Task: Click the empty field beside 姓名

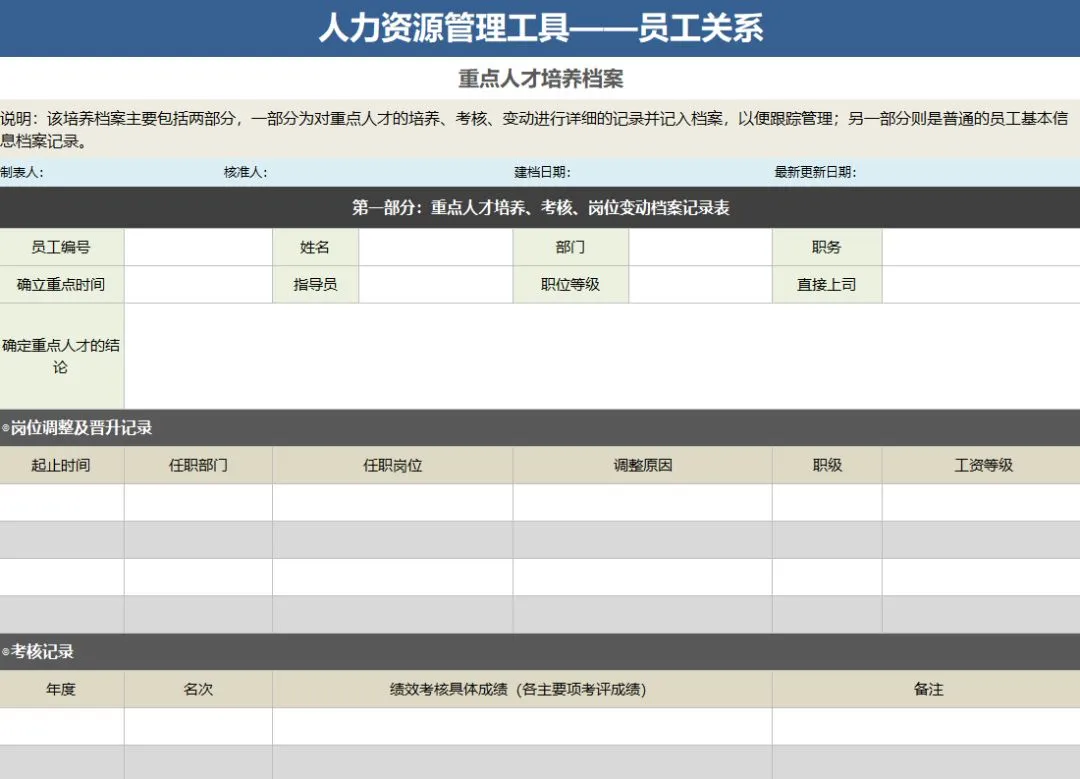Action: tap(435, 247)
